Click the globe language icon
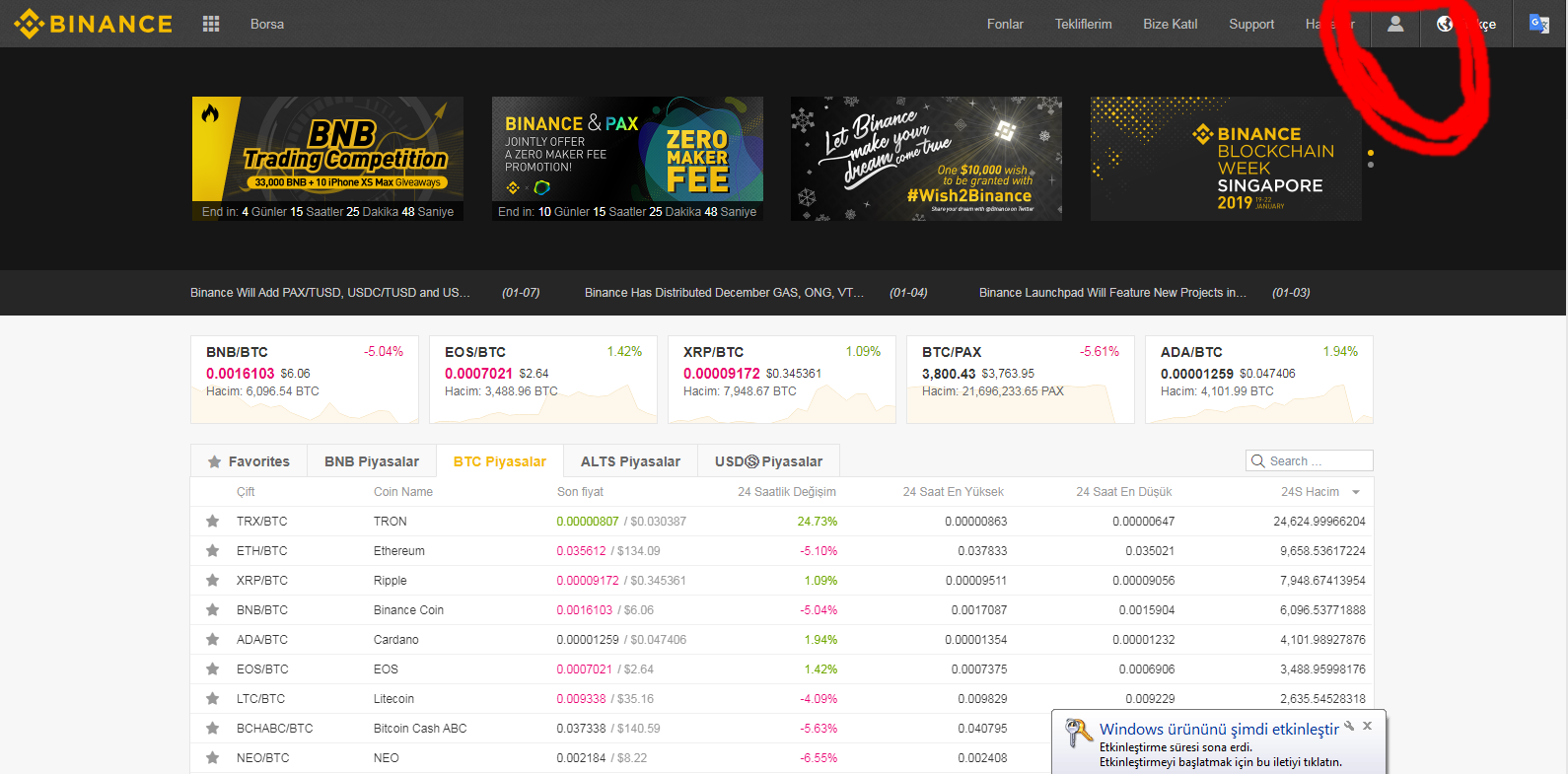Viewport: 1568px width, 774px height. click(x=1445, y=24)
